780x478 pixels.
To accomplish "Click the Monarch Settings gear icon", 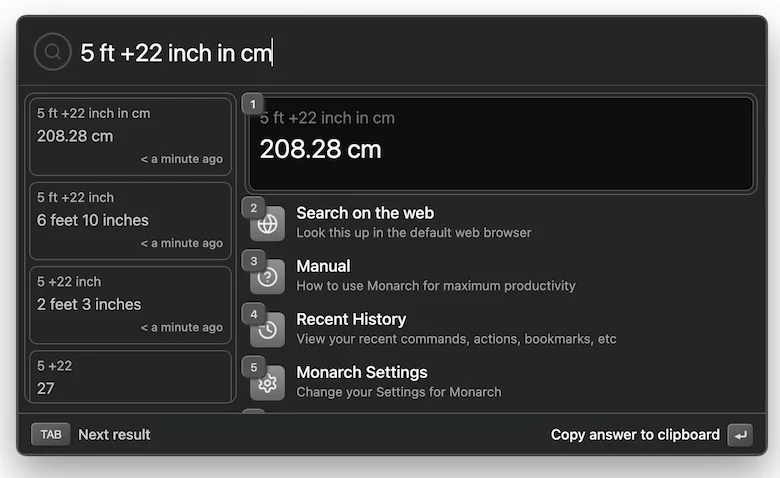I will pyautogui.click(x=268, y=383).
